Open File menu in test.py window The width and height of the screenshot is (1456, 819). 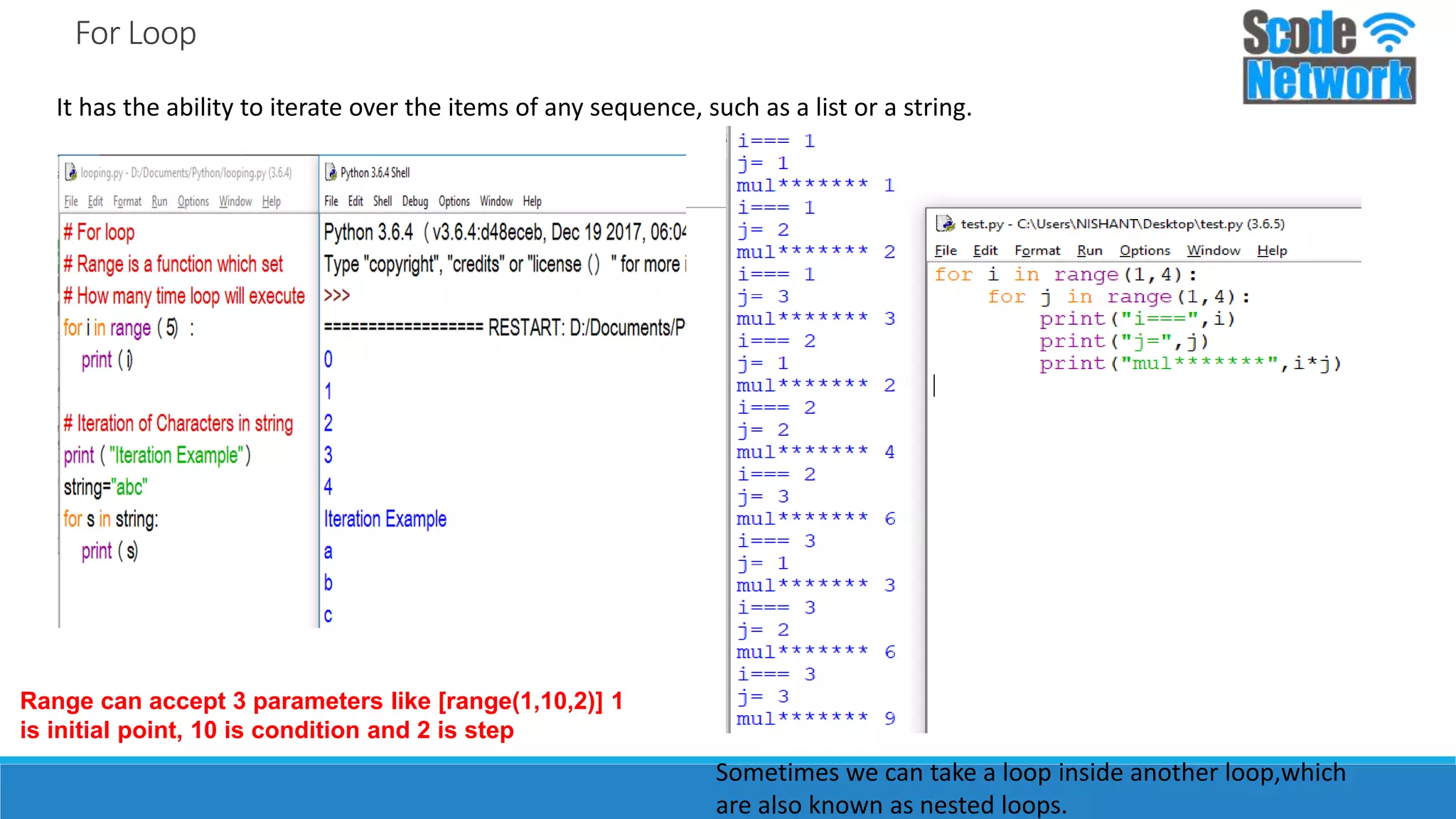946,250
